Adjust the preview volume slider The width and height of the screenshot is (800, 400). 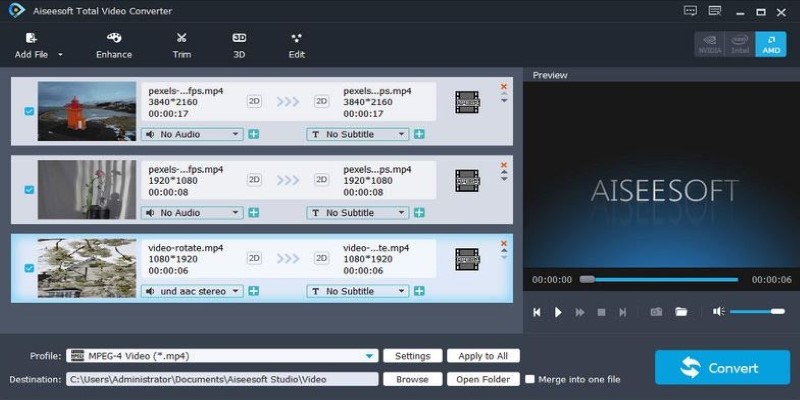[x=757, y=312]
